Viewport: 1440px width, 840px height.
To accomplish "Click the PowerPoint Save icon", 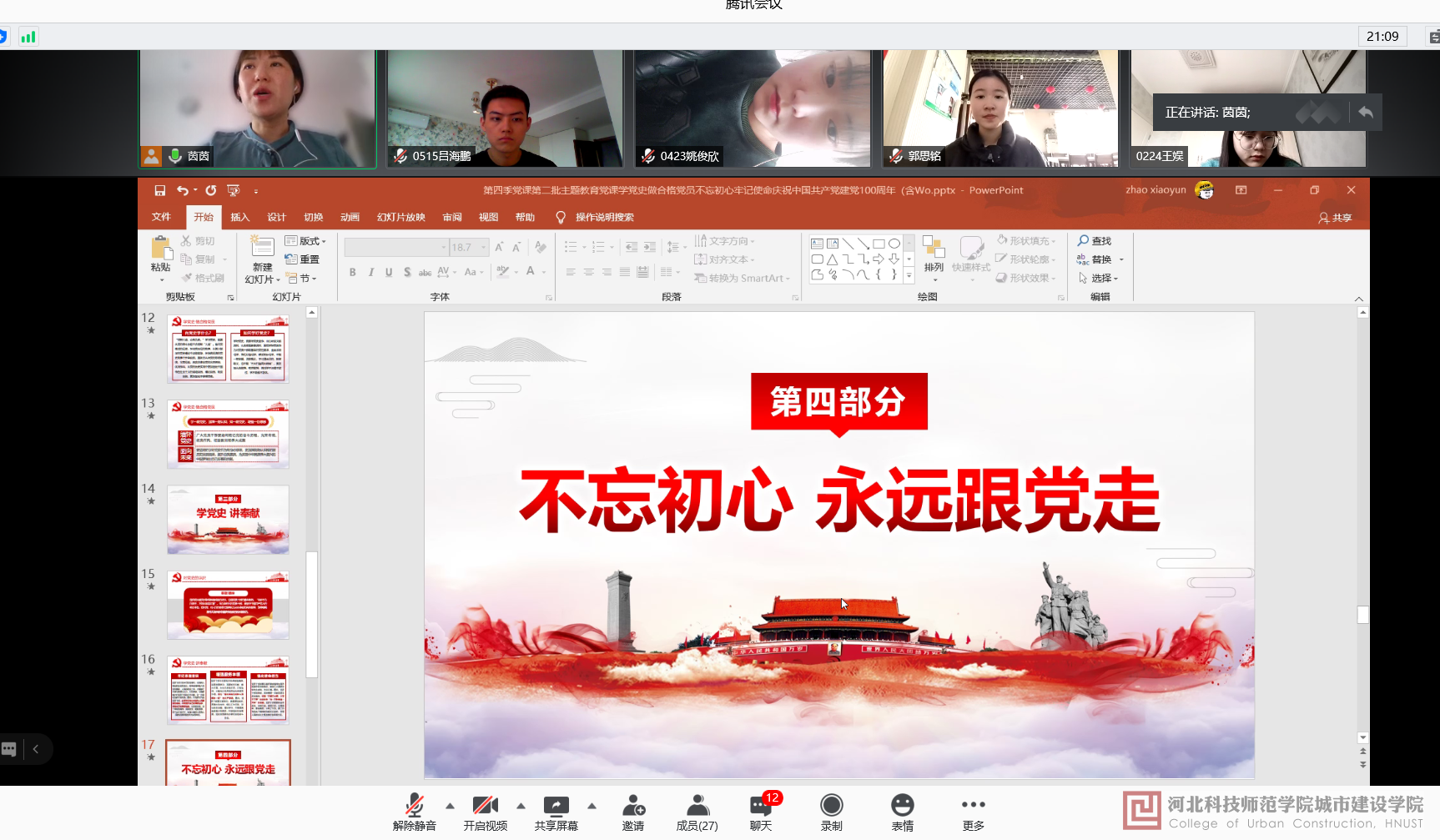I will (x=159, y=190).
